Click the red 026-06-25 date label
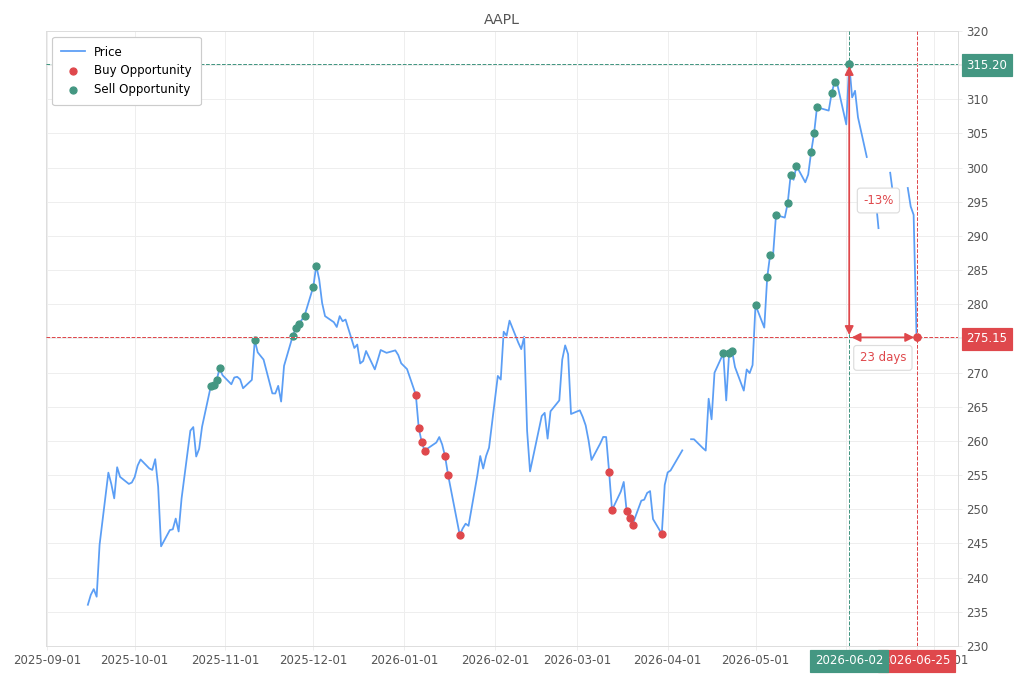 [922, 660]
